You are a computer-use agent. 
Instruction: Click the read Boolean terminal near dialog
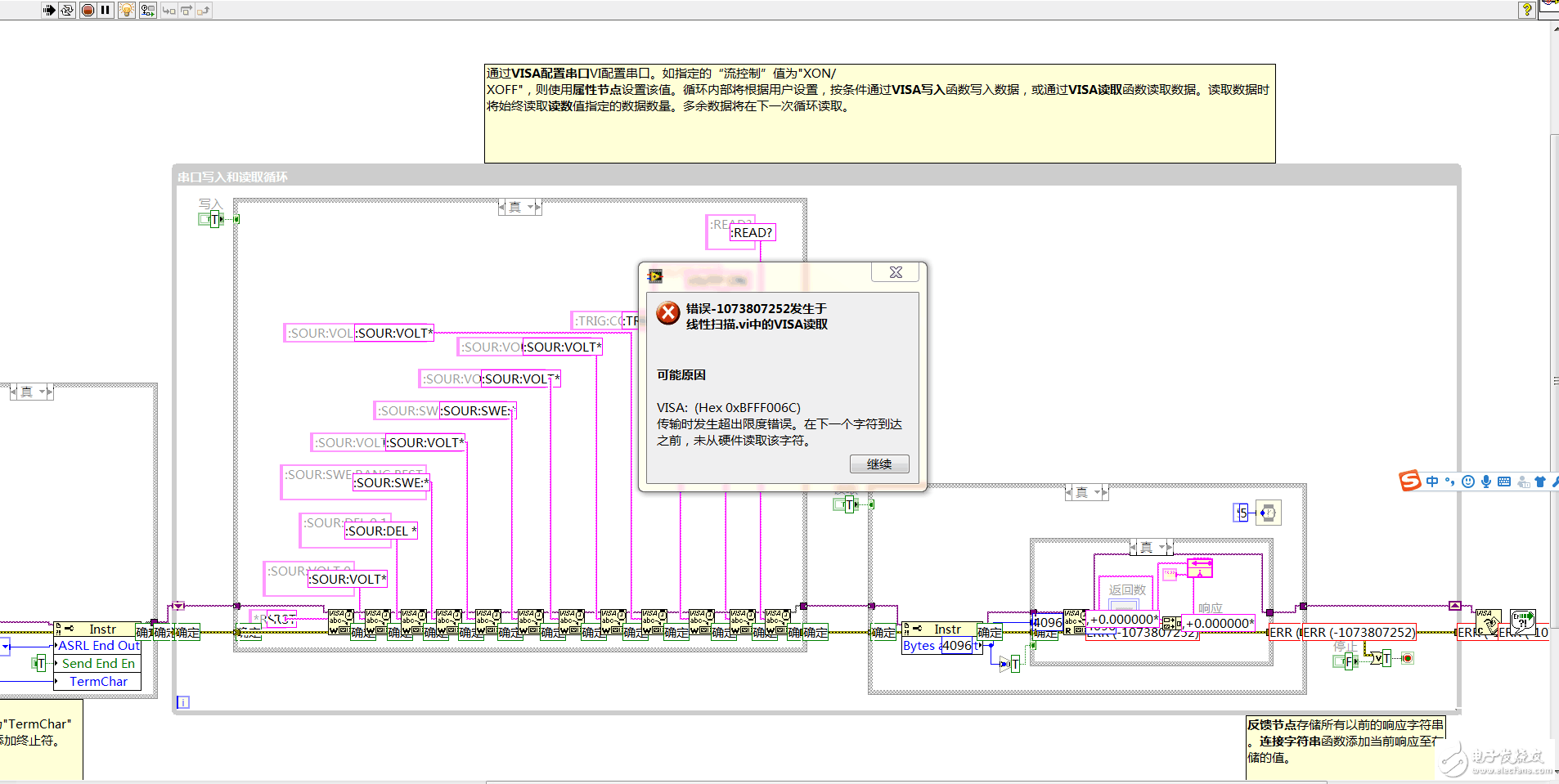point(846,504)
